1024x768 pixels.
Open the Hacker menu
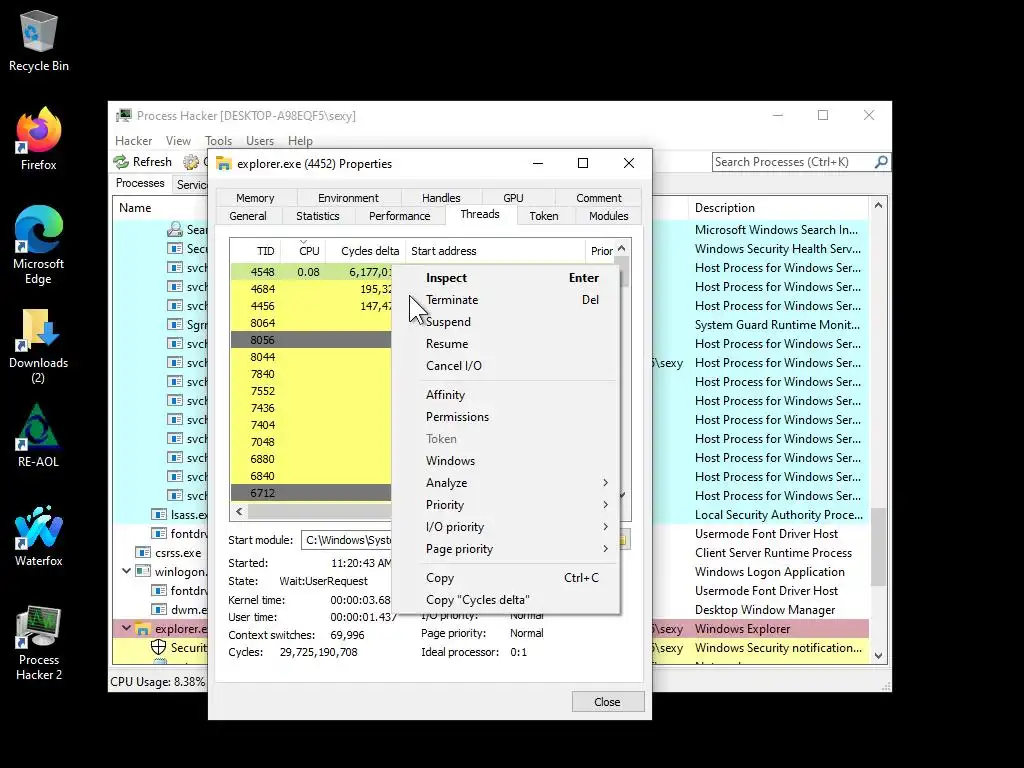coord(133,141)
